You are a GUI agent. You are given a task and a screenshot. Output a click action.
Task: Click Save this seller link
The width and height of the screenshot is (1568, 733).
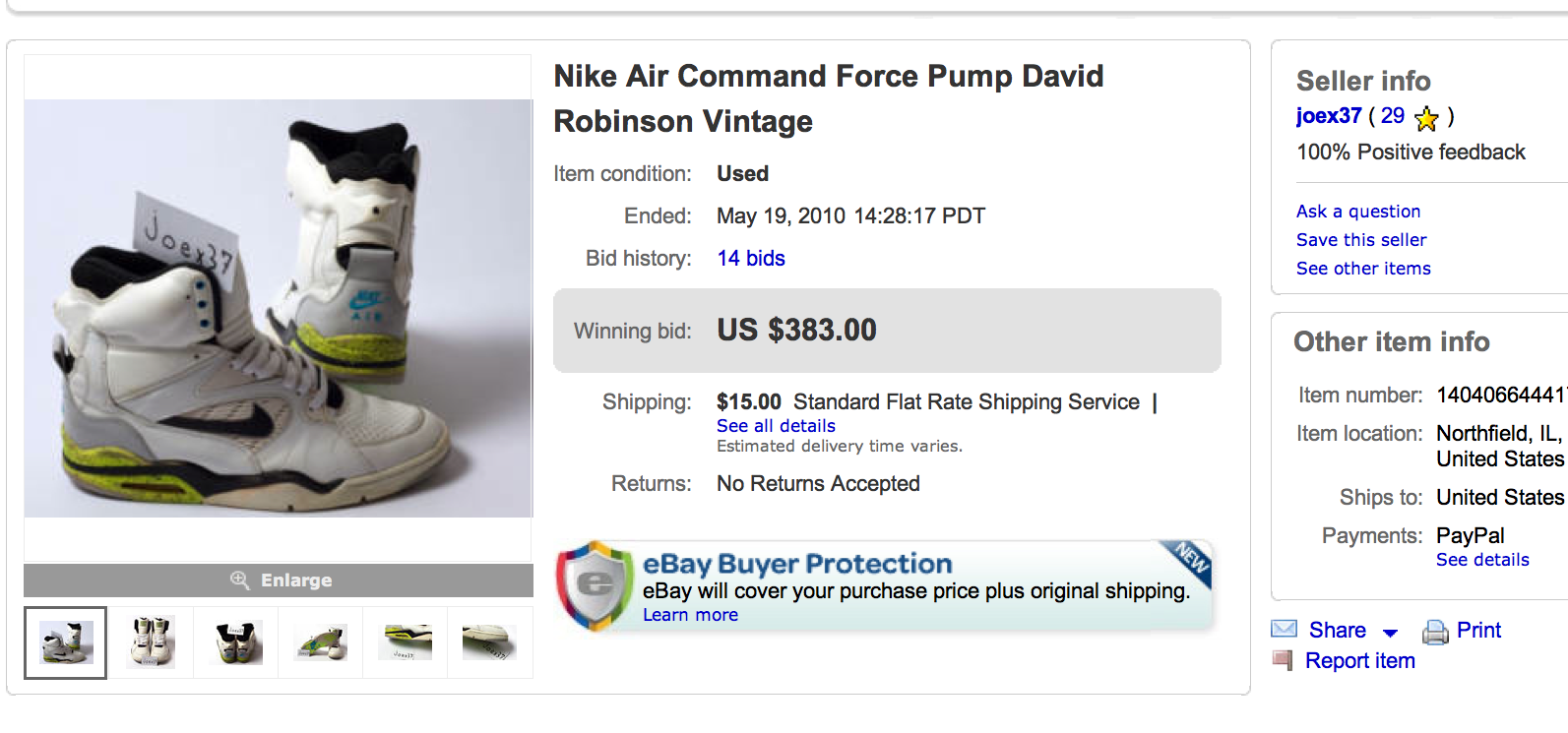[1360, 240]
